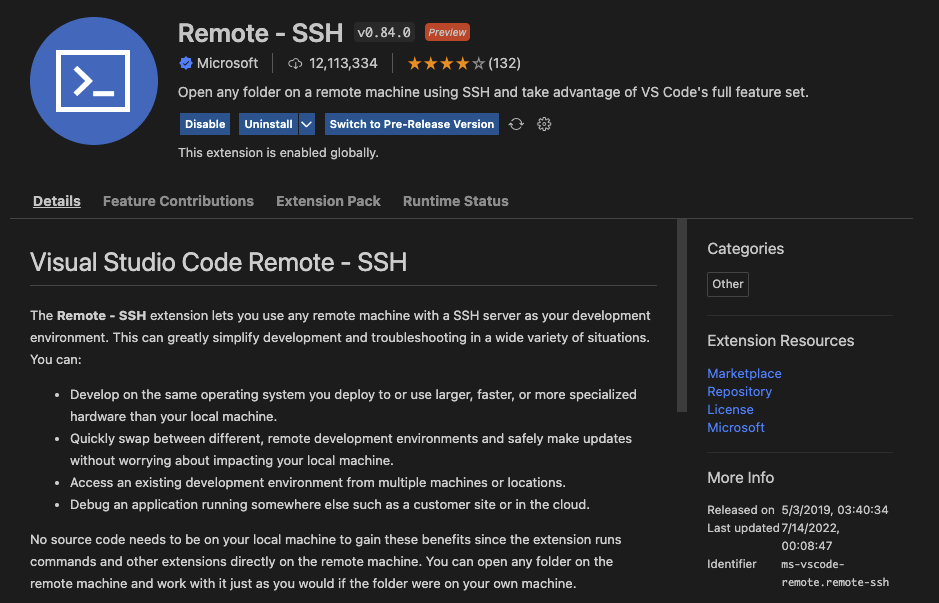
Task: Open the Extension Pack tab
Action: [328, 201]
